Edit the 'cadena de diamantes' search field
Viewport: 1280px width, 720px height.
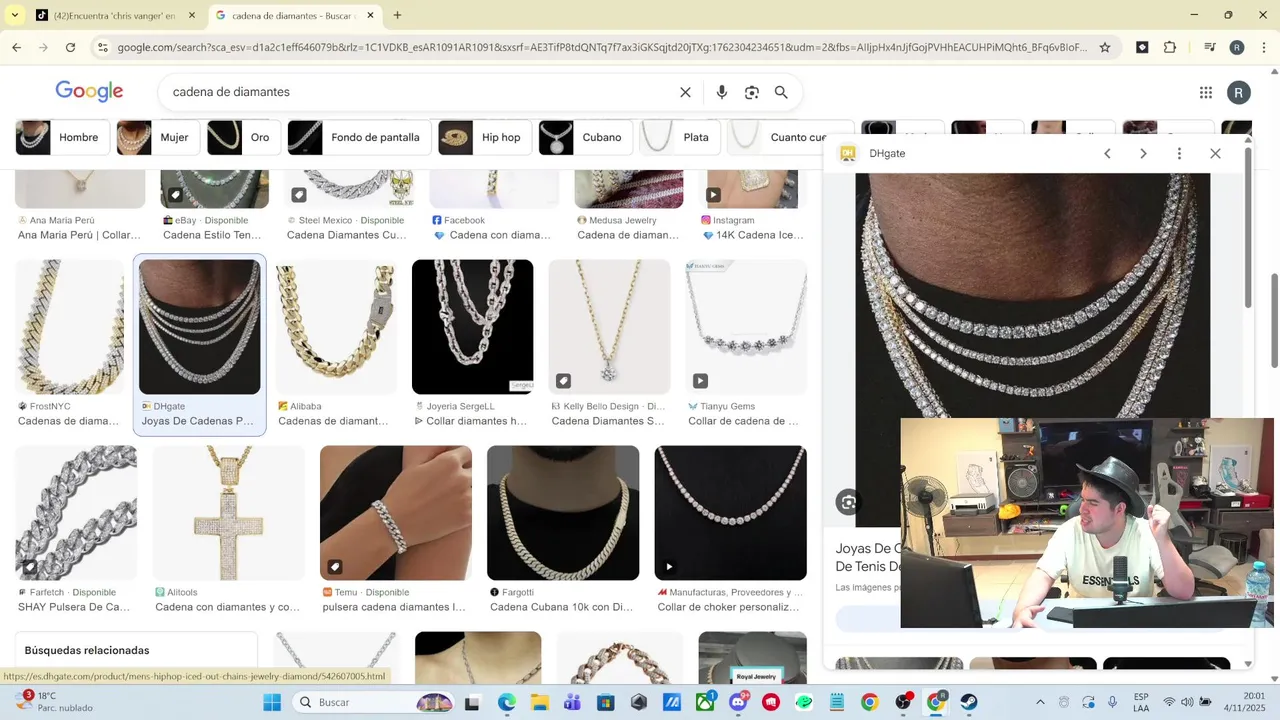pos(420,92)
